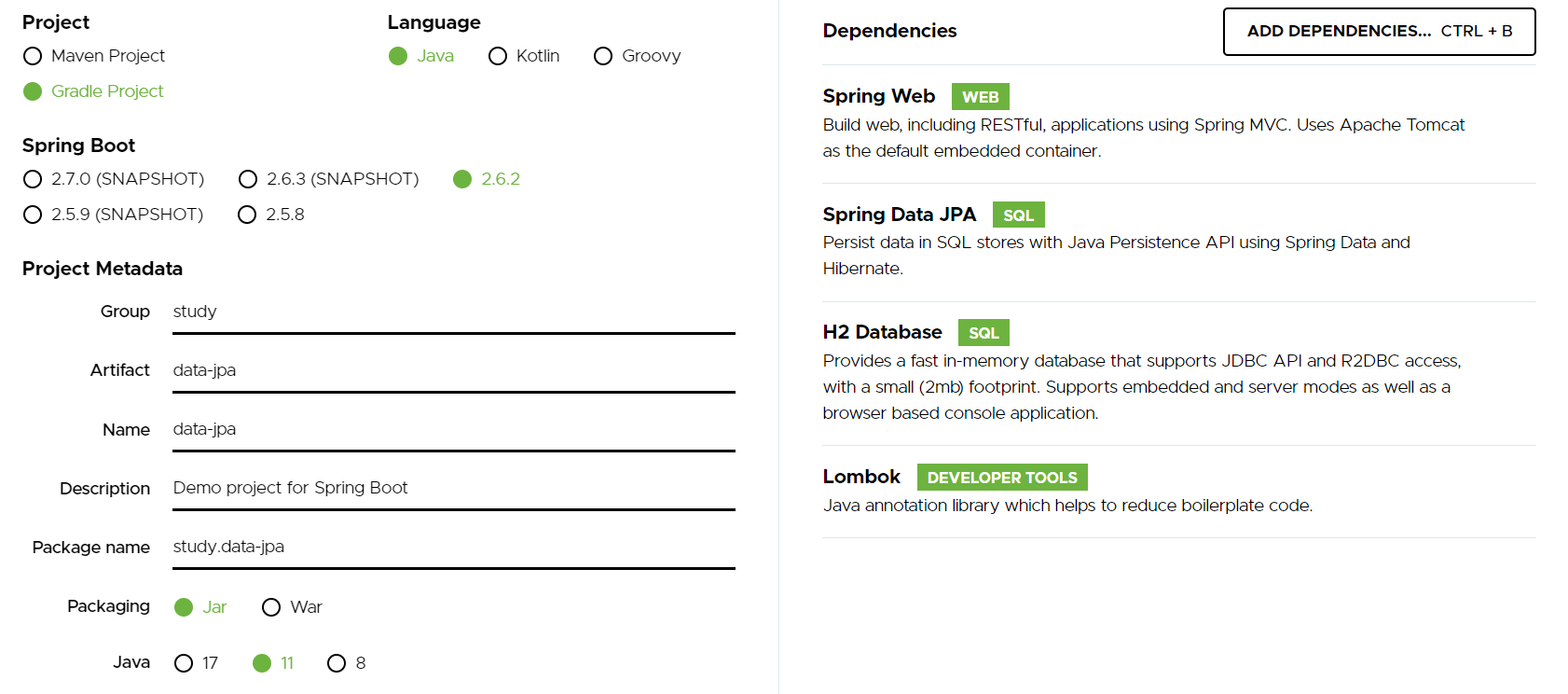Click the Spring Boot section heading

click(79, 146)
